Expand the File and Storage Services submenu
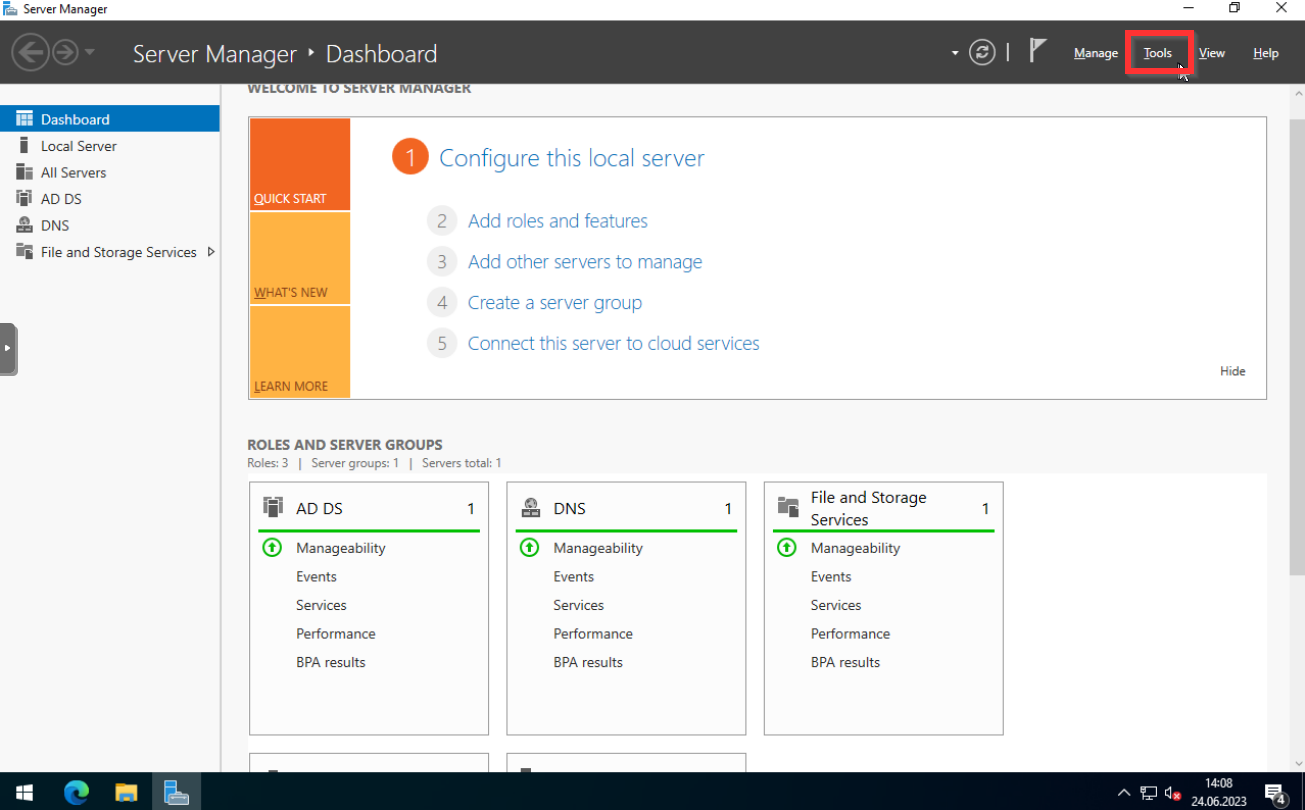The height and width of the screenshot is (810, 1305). point(211,252)
